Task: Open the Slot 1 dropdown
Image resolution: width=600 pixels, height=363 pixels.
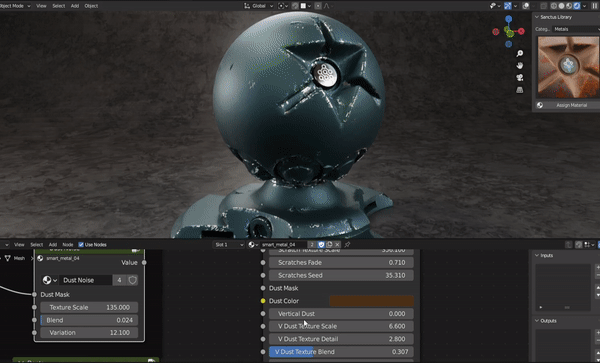Action: coord(229,244)
